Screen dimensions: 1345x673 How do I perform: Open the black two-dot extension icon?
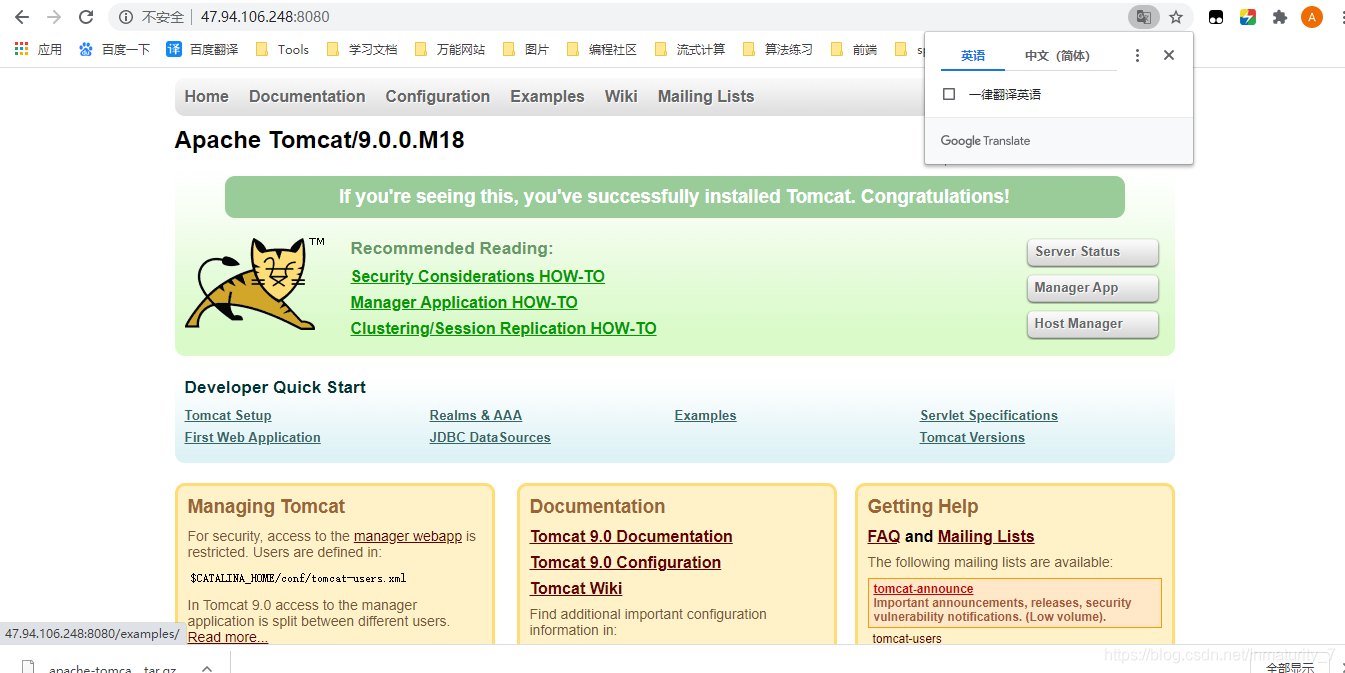point(1216,17)
